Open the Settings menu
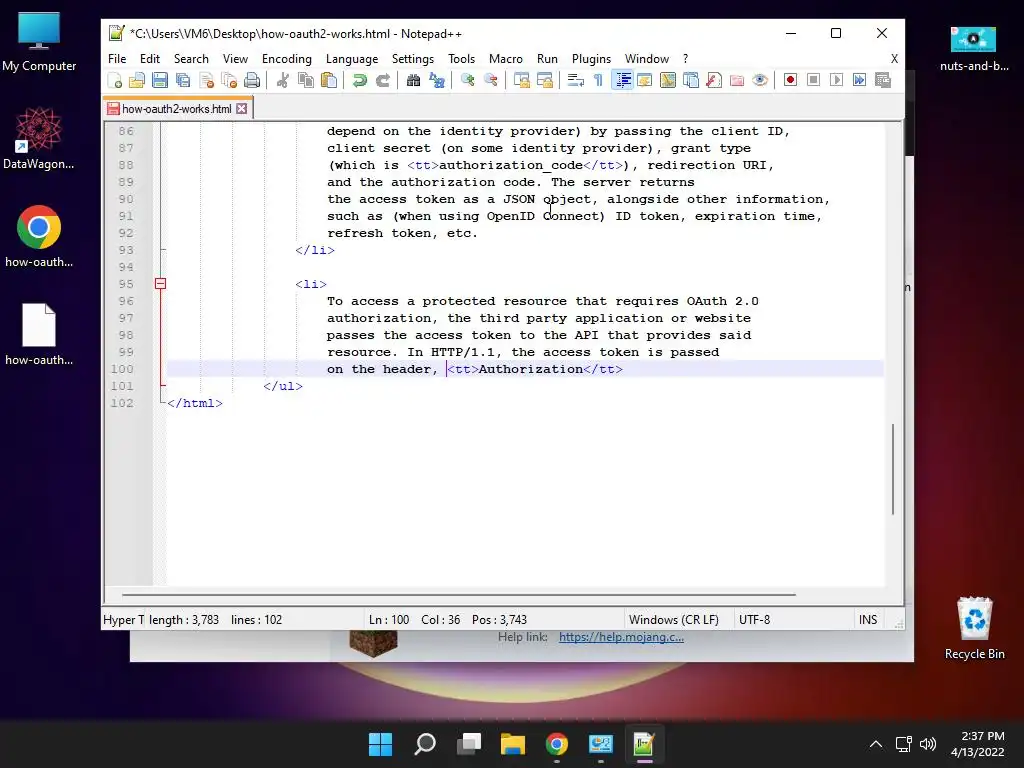The width and height of the screenshot is (1024, 768). (412, 59)
